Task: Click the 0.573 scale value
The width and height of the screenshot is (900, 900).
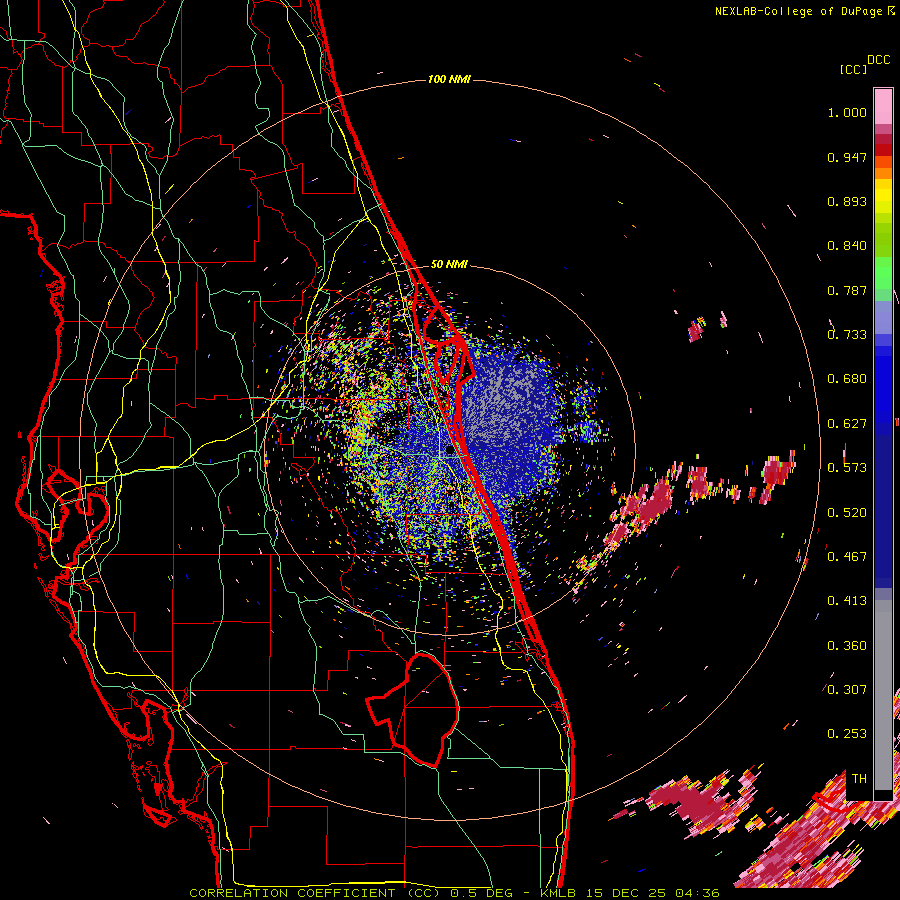Action: (x=847, y=468)
